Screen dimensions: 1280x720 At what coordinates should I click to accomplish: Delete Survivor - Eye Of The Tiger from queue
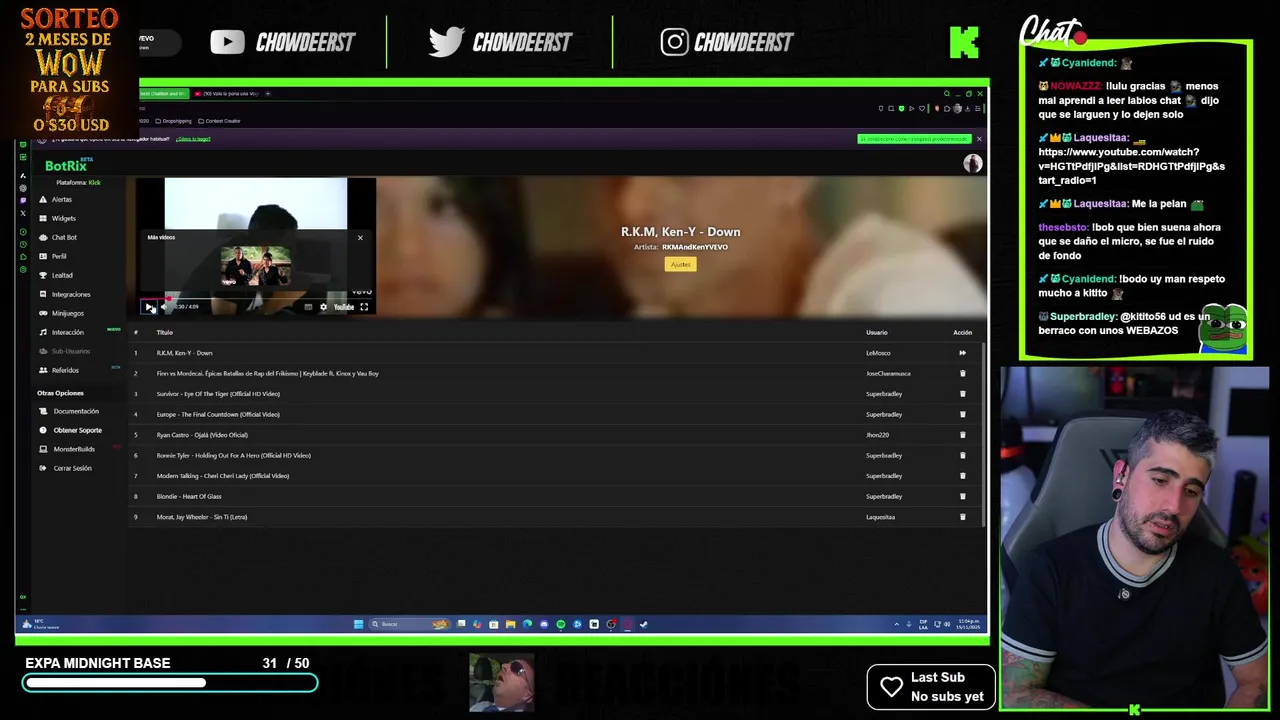tap(962, 394)
